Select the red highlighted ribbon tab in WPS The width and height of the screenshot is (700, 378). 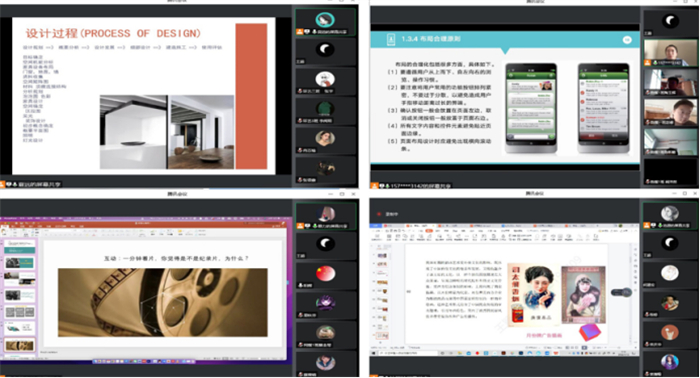(429, 231)
